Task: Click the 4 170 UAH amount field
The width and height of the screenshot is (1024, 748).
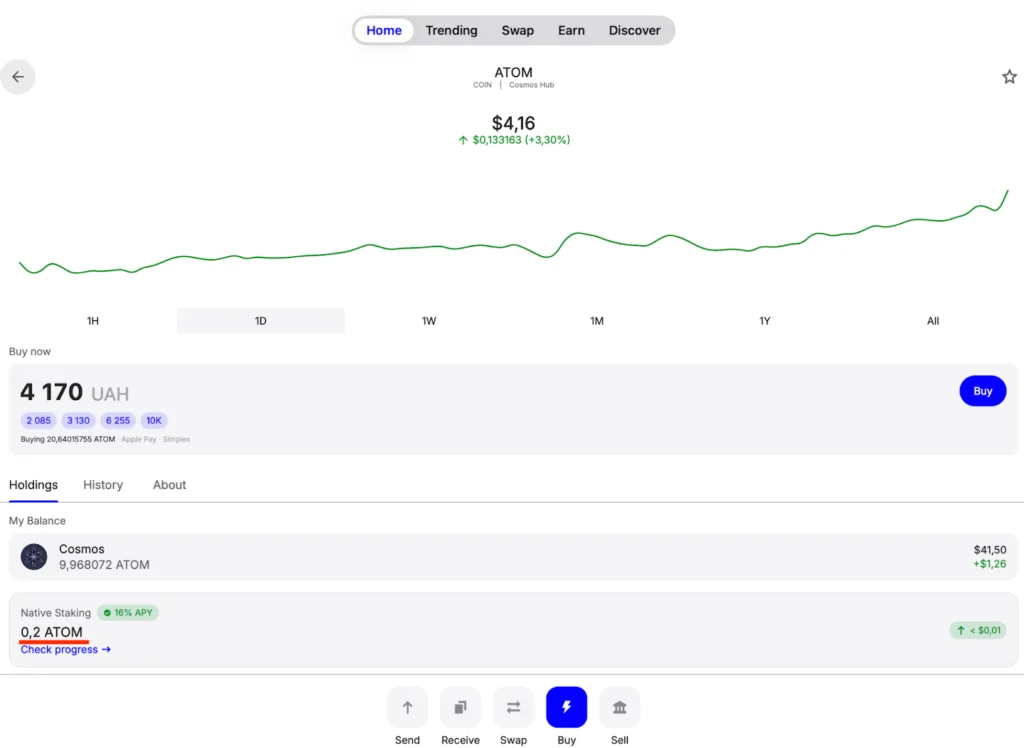Action: point(75,392)
